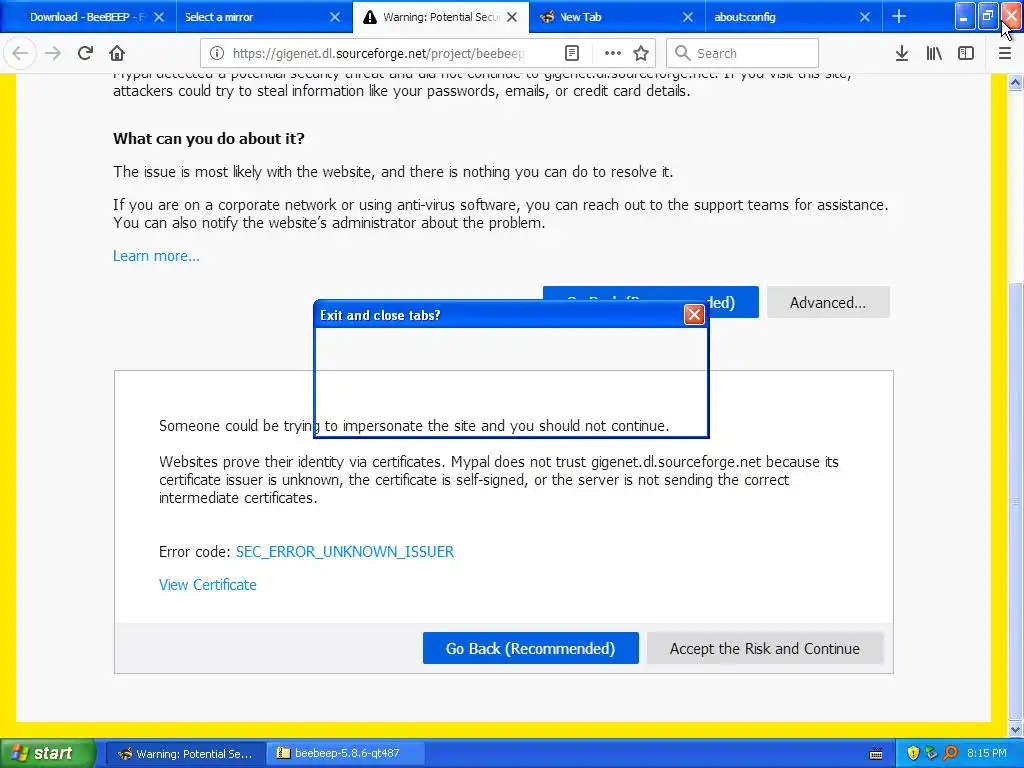Click scrollbar up arrow

(1016, 82)
